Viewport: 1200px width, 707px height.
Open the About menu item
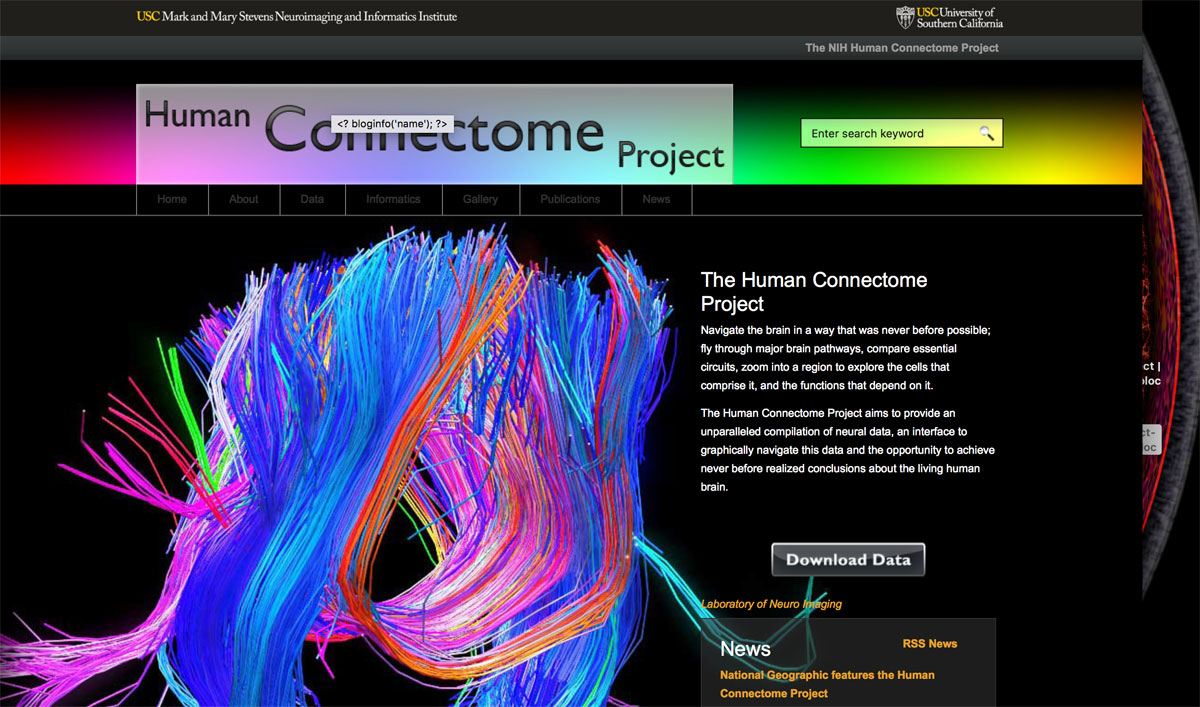click(x=244, y=199)
